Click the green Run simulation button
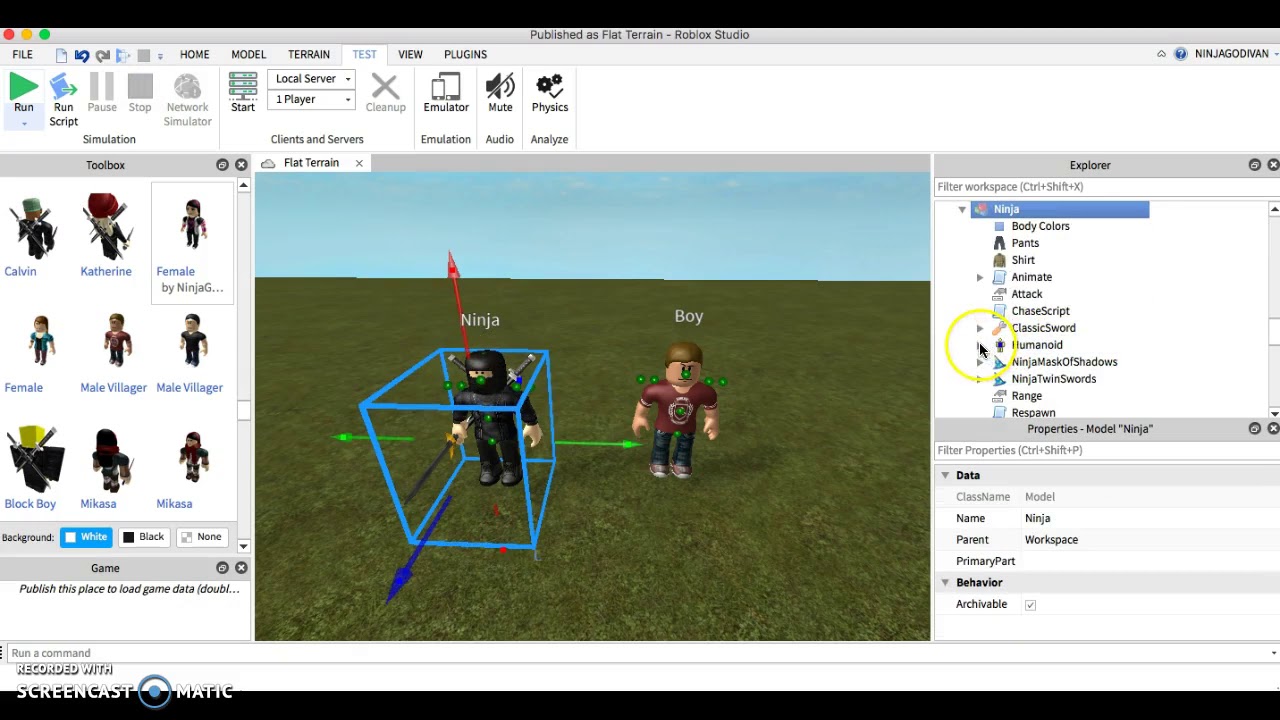This screenshot has width=1280, height=720. point(23,88)
